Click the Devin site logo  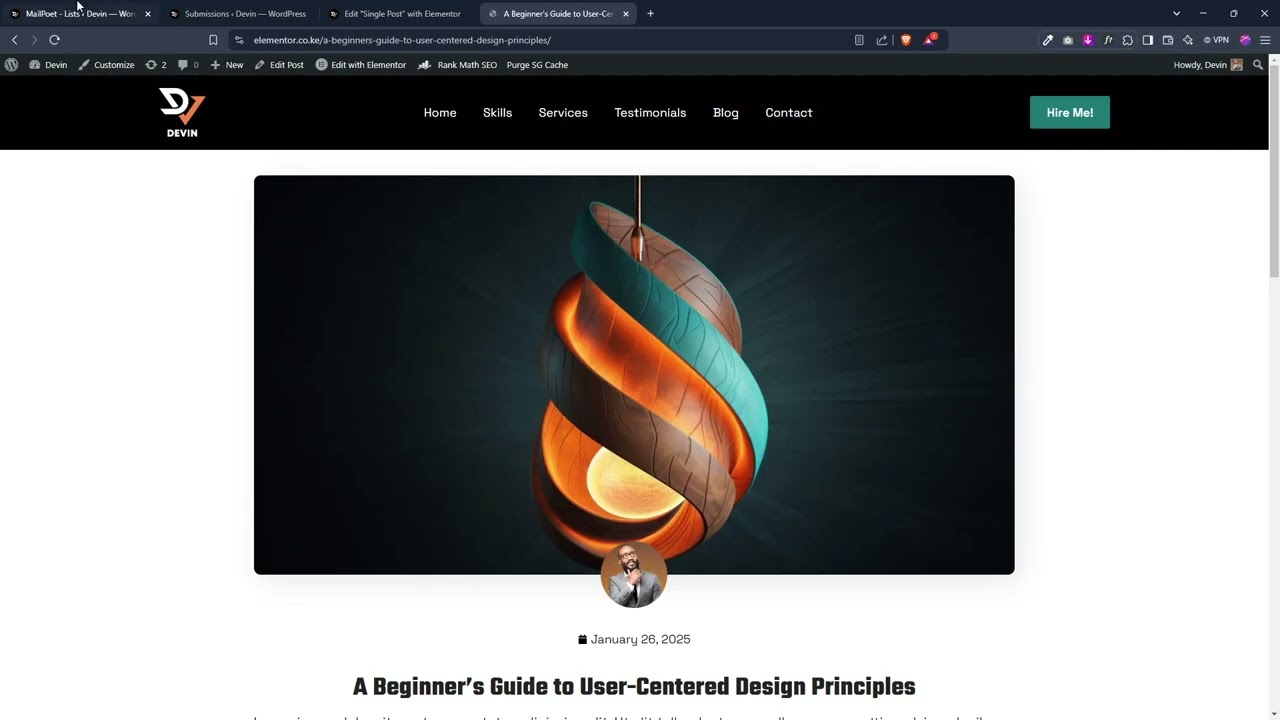pyautogui.click(x=182, y=112)
